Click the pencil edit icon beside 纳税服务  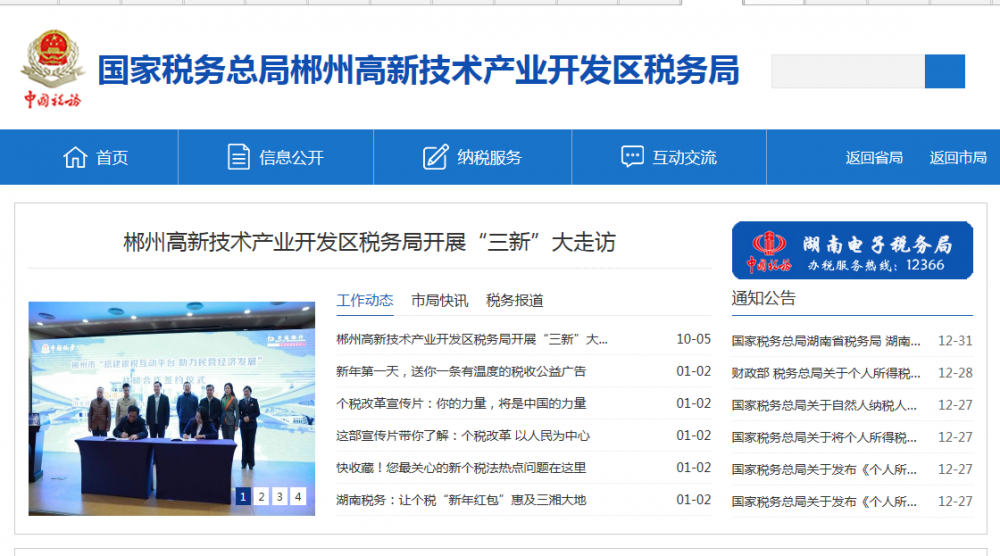436,157
